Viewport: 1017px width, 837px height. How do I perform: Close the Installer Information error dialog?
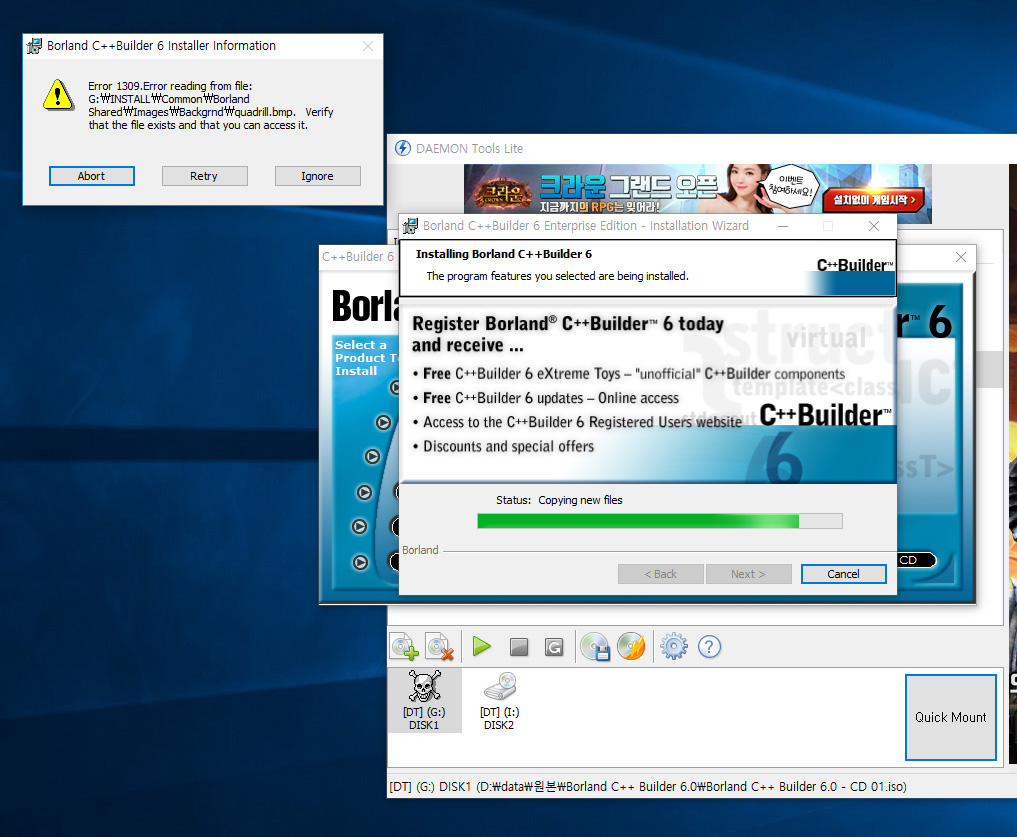click(x=368, y=46)
